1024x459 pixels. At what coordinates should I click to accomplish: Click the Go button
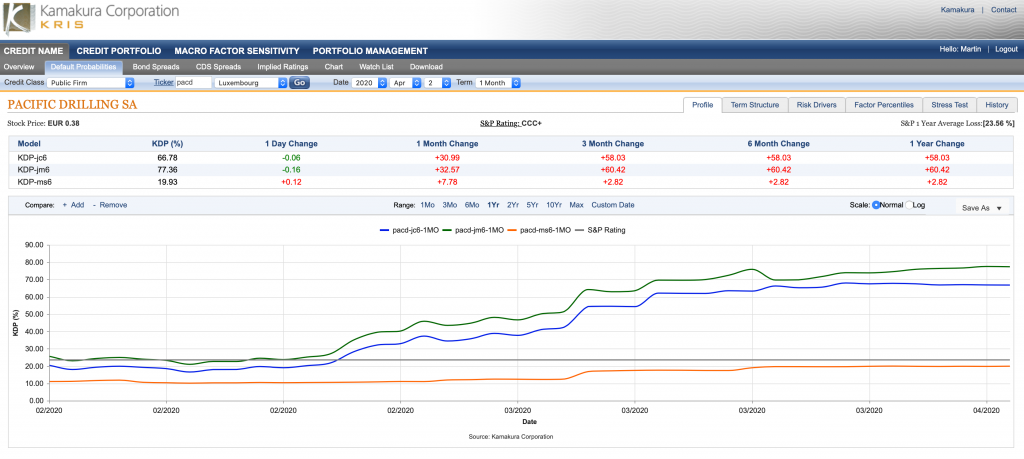coord(299,83)
